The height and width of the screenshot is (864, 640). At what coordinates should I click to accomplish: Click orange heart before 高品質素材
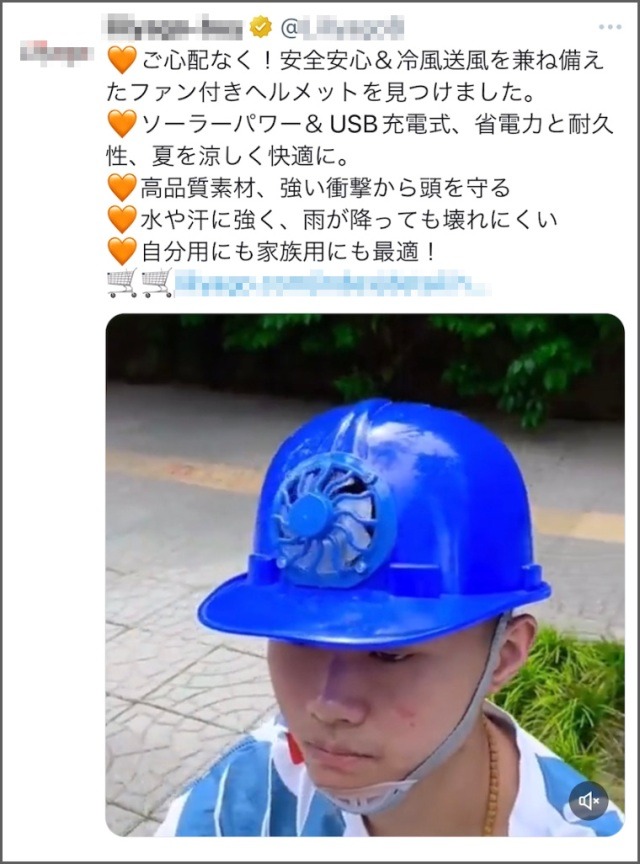(x=122, y=188)
